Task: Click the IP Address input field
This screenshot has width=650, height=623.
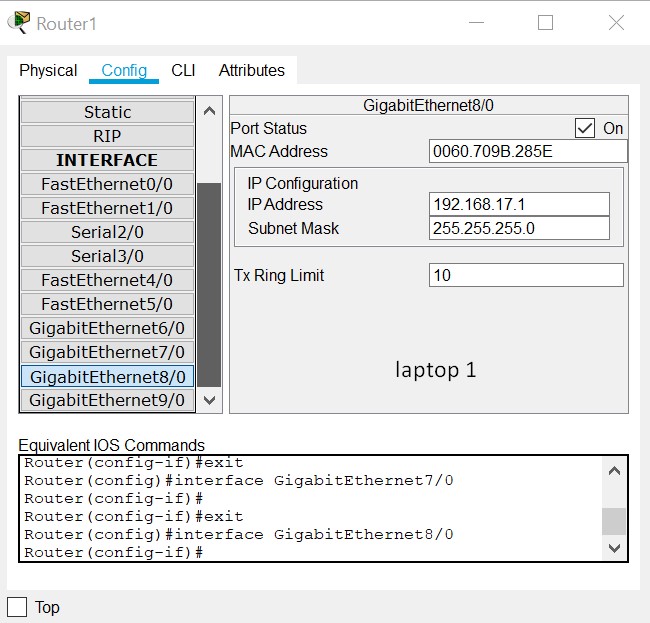Action: click(519, 204)
